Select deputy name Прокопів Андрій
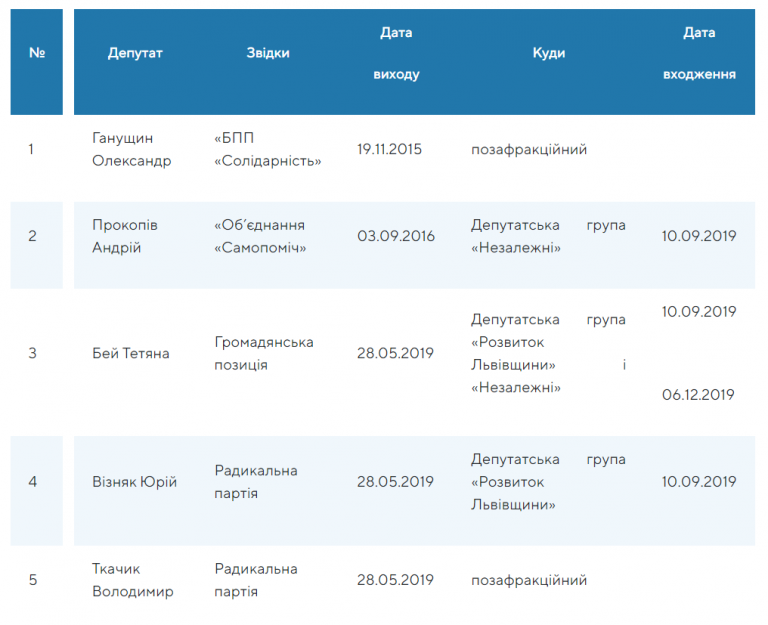The height and width of the screenshot is (625, 768). tap(125, 236)
